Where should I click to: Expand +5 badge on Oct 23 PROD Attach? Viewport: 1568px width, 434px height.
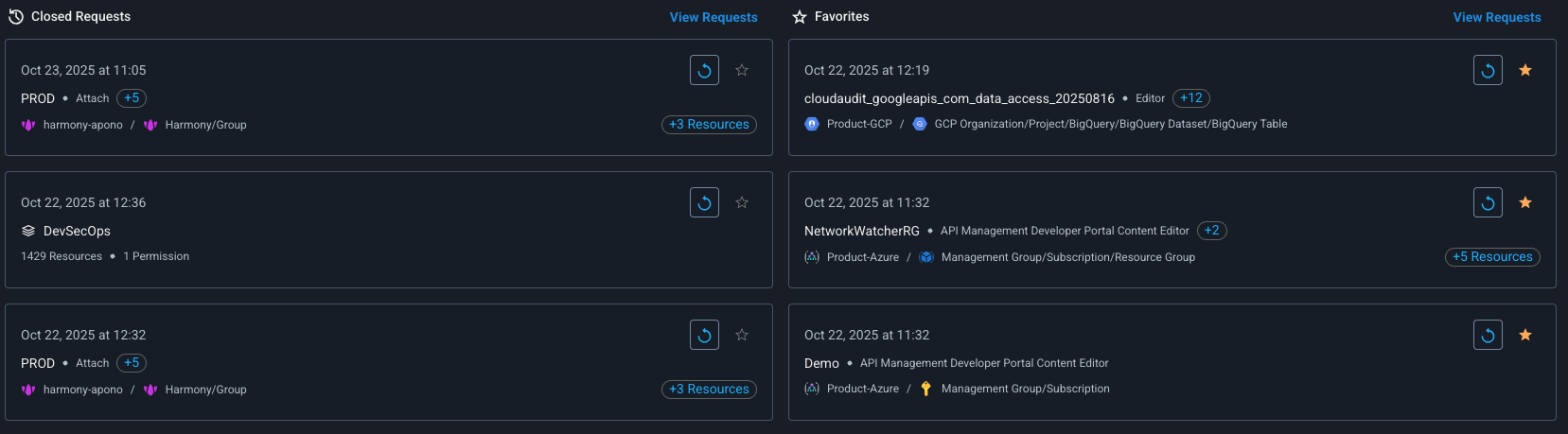pyautogui.click(x=132, y=98)
